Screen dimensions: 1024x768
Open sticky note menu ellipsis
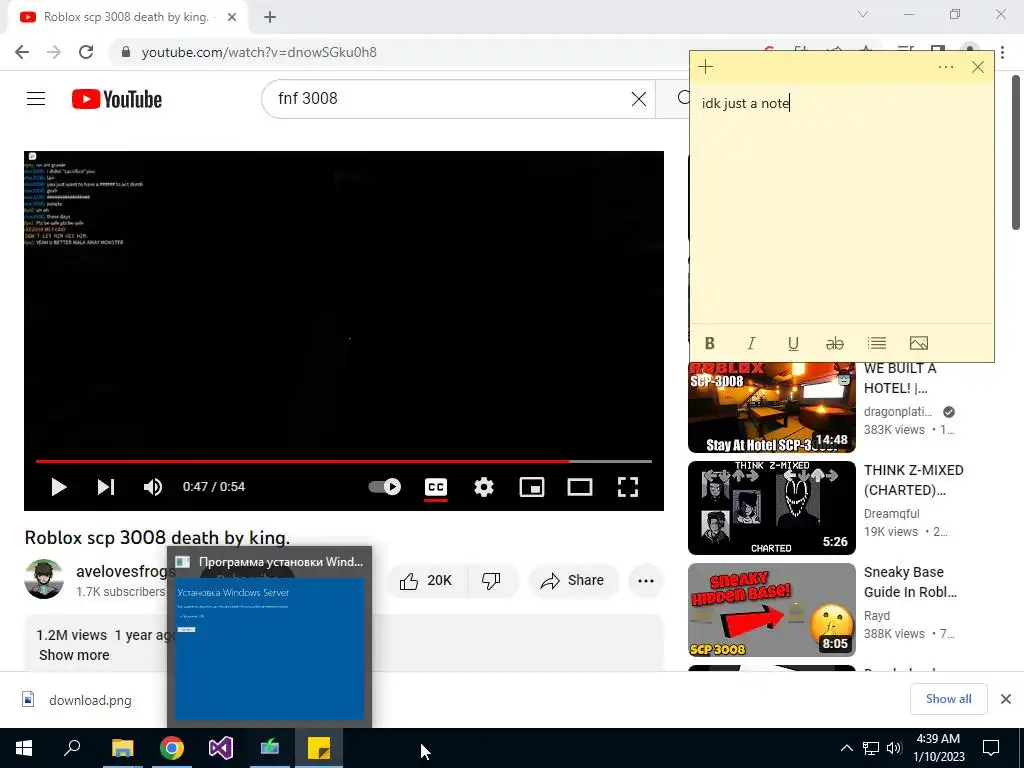tap(946, 67)
